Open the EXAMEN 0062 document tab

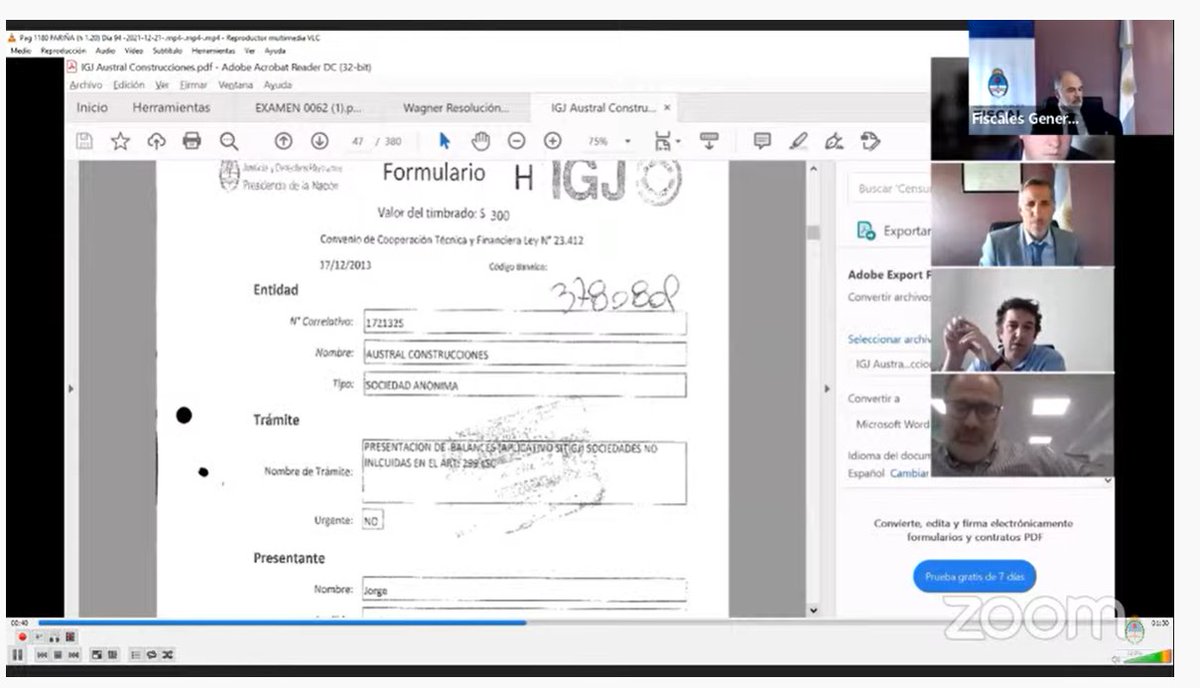(x=308, y=107)
